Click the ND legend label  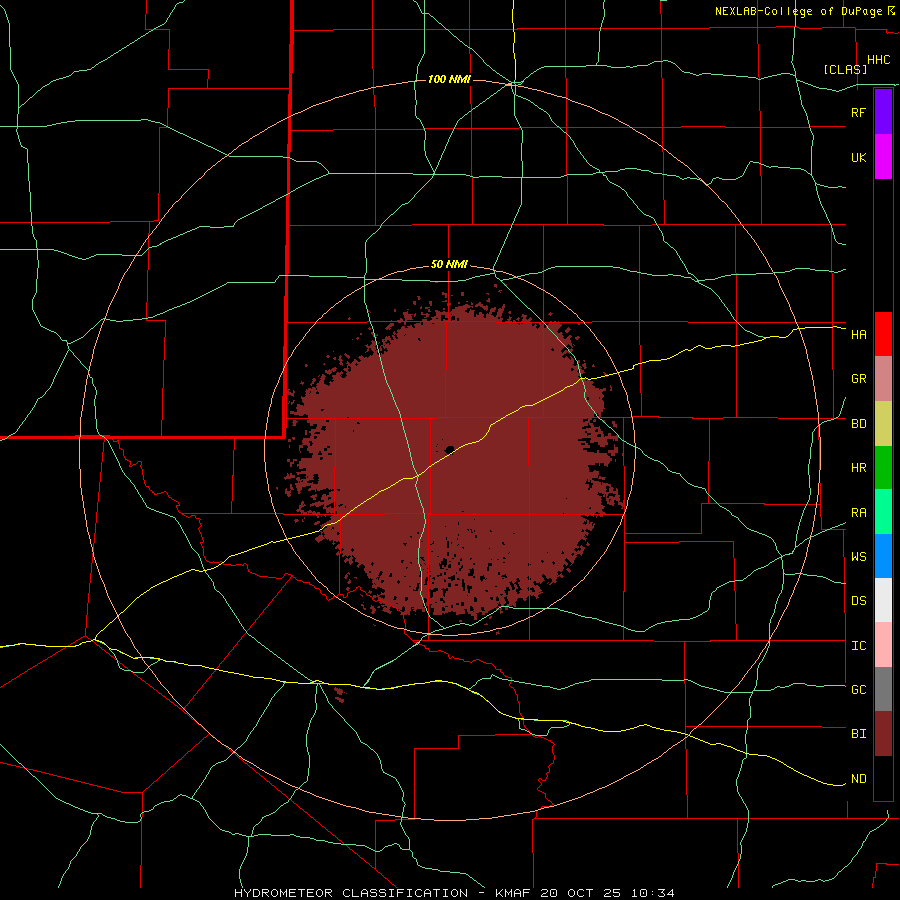click(x=858, y=779)
